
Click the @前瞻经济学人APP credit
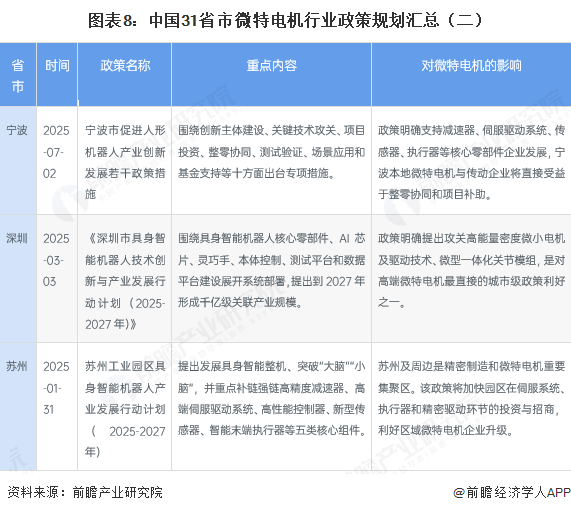click(512, 492)
